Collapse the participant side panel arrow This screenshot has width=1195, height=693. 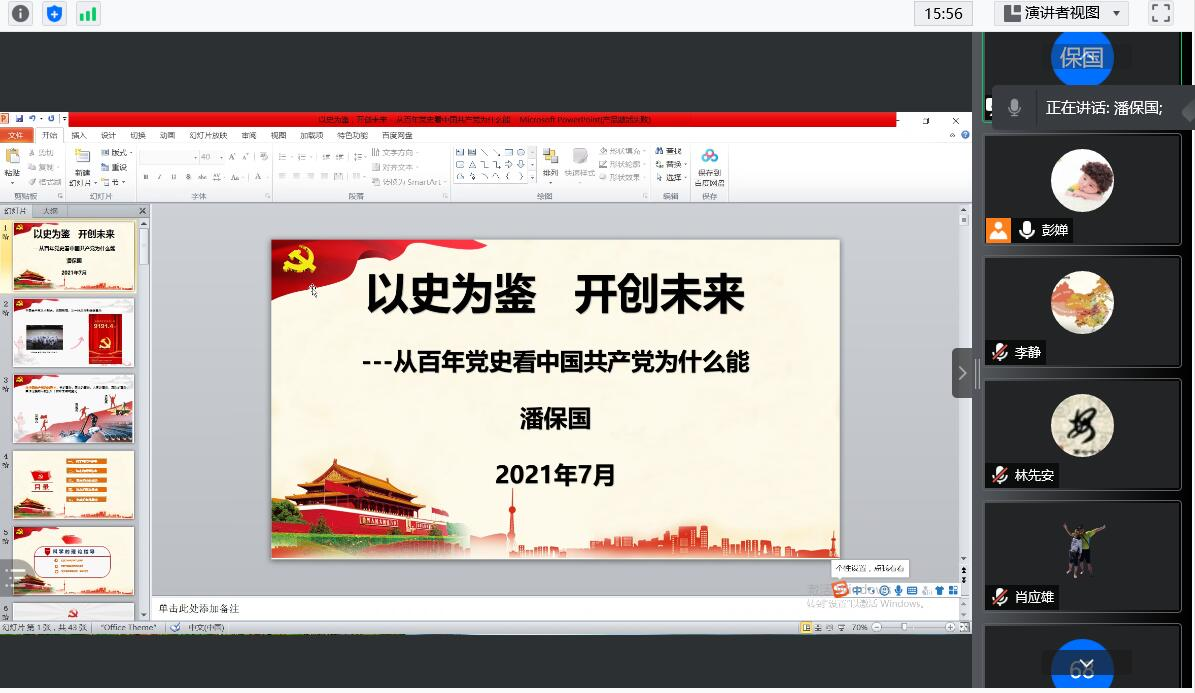(962, 373)
